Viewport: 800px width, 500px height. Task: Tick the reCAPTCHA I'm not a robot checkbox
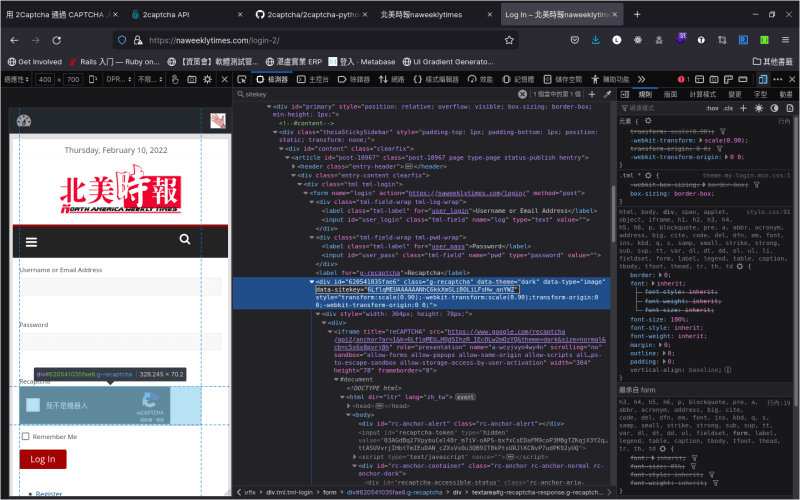(x=33, y=405)
